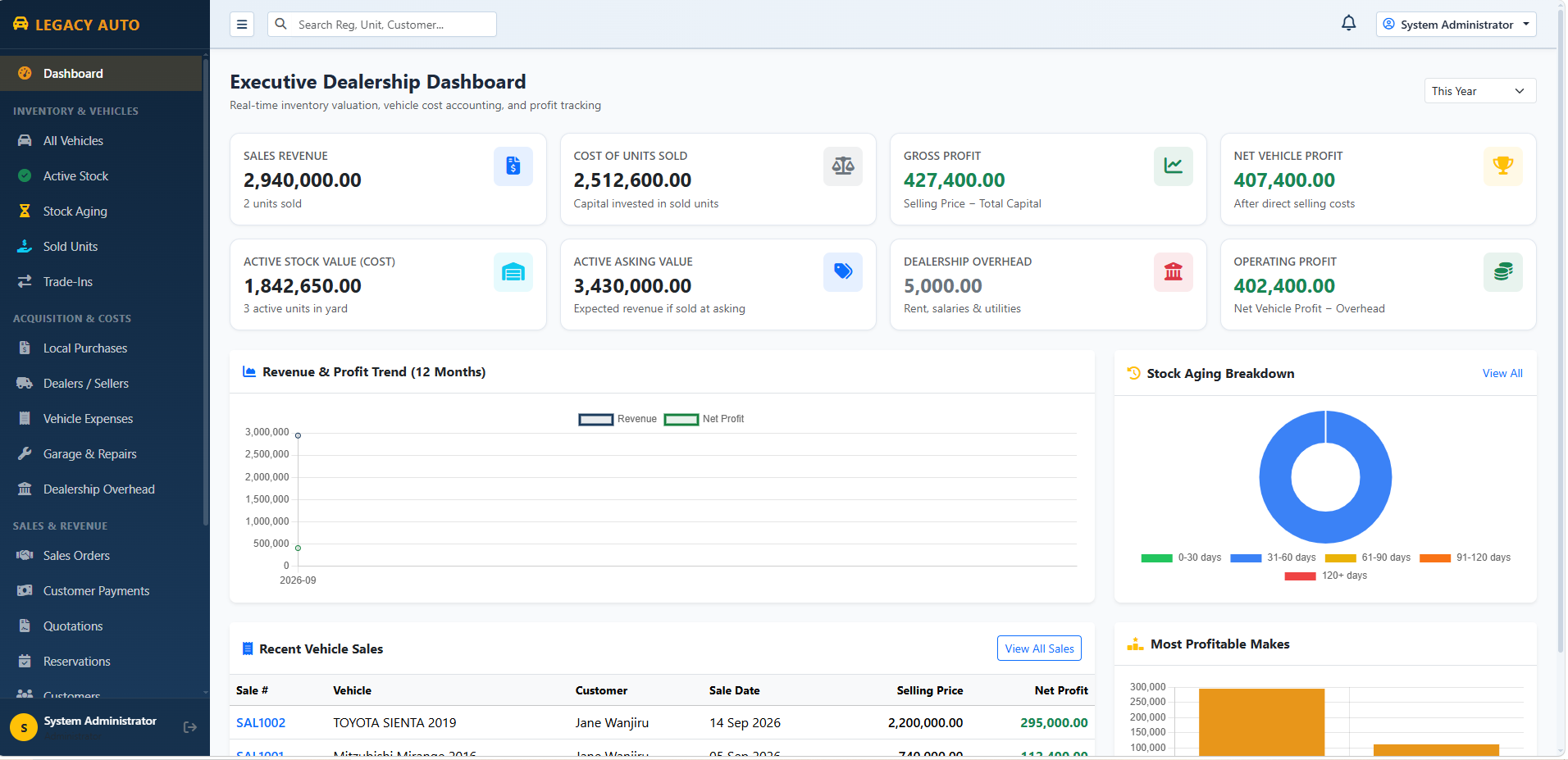
Task: Expand the System Administrator user menu
Action: tap(1456, 25)
